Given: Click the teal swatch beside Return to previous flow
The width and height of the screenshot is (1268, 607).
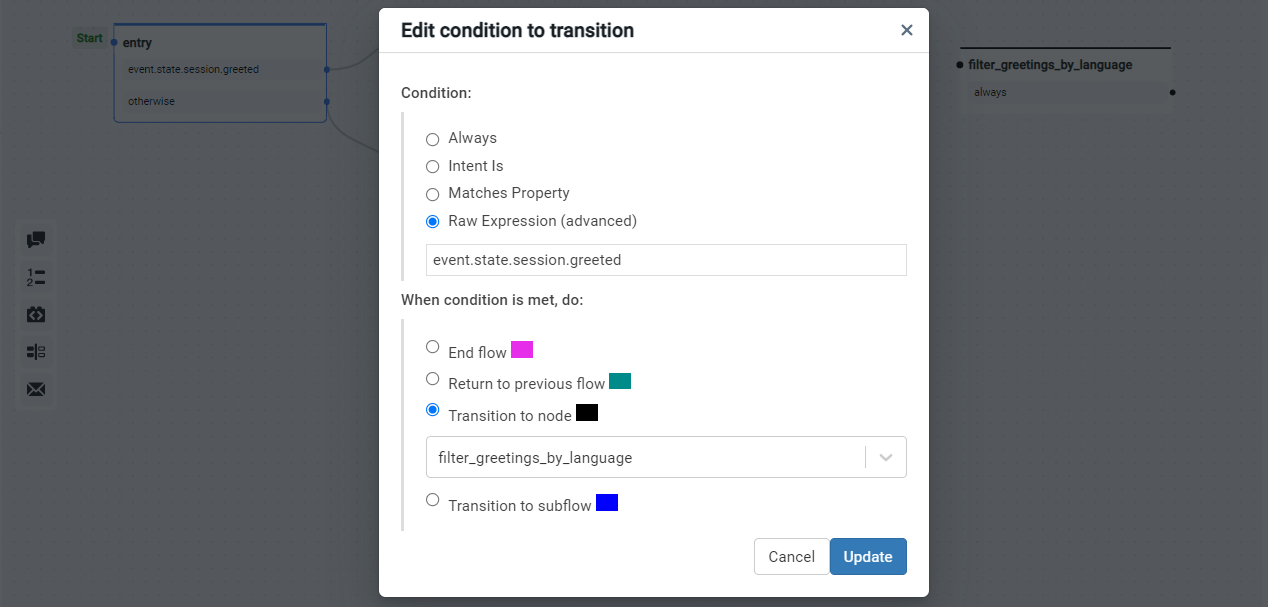Looking at the screenshot, I should [x=620, y=381].
